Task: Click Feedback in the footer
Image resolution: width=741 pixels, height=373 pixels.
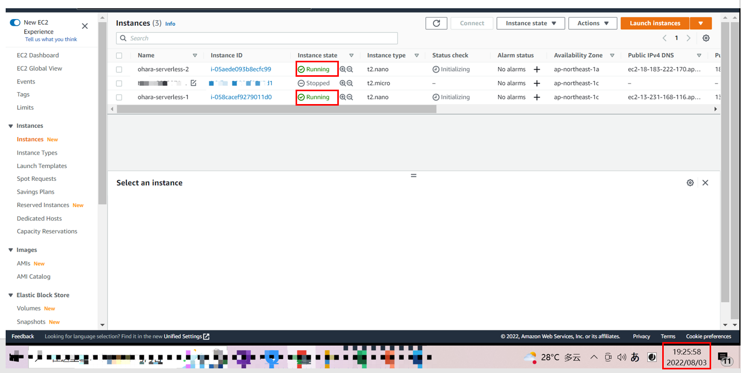Action: [x=23, y=337]
